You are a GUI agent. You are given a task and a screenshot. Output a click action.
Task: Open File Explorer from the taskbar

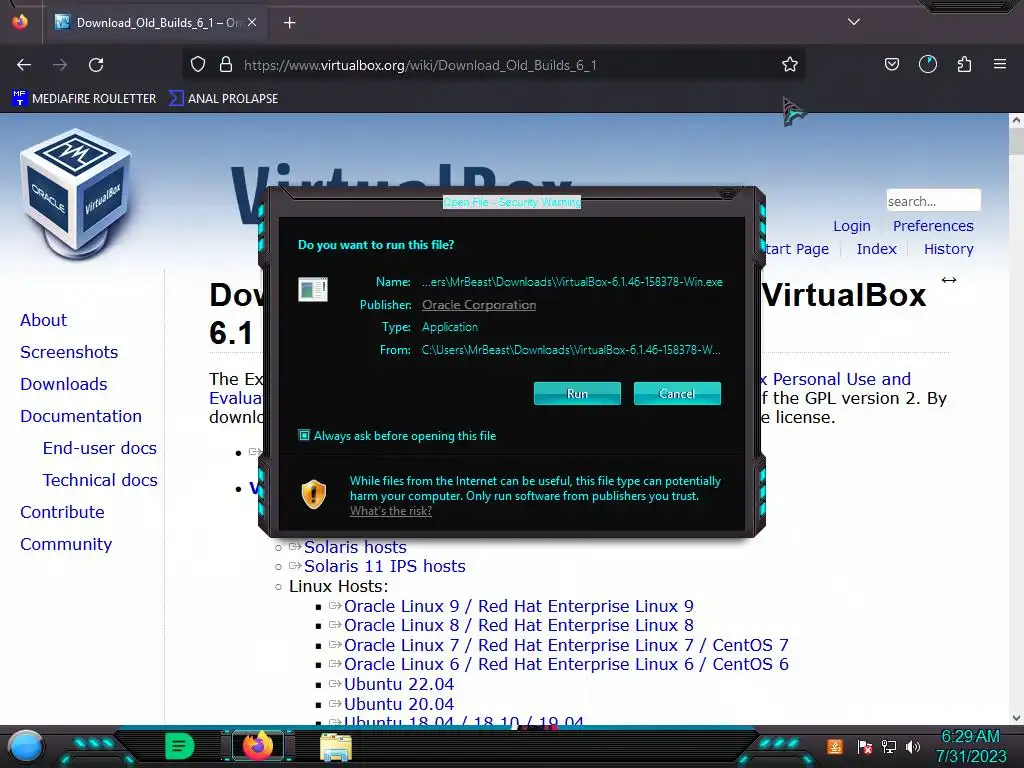(x=336, y=747)
